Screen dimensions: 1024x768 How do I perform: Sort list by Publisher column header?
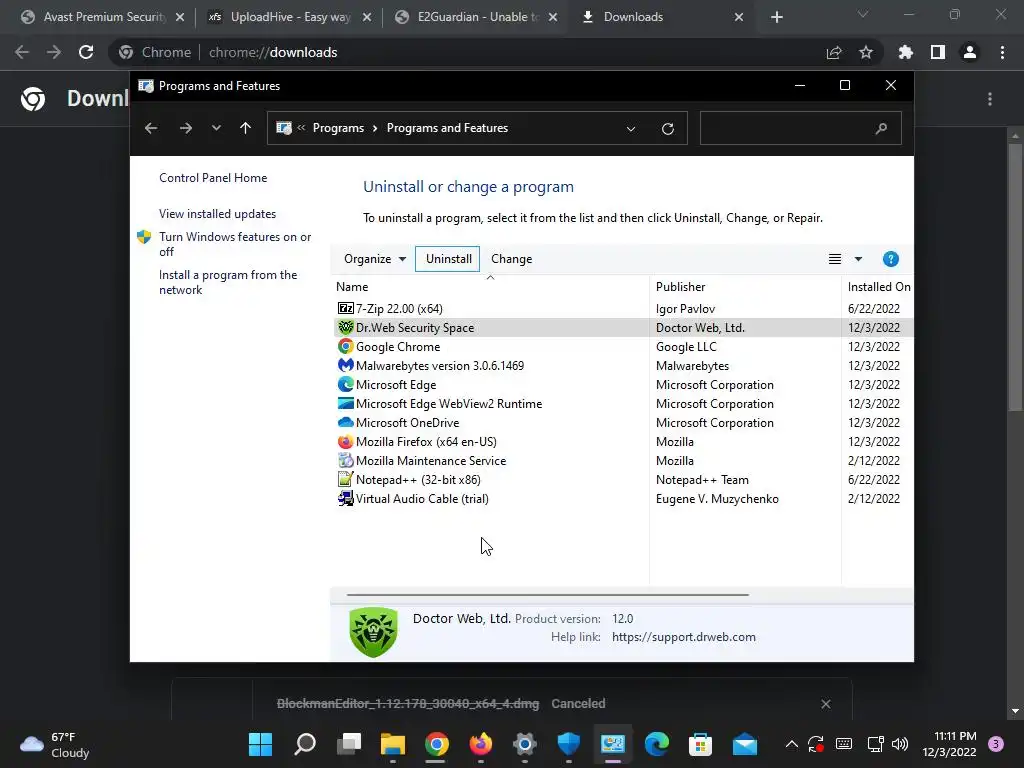click(x=745, y=286)
